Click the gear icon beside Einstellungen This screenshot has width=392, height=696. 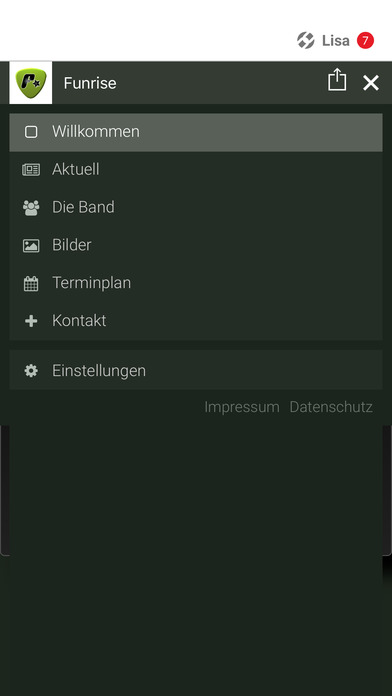point(31,371)
